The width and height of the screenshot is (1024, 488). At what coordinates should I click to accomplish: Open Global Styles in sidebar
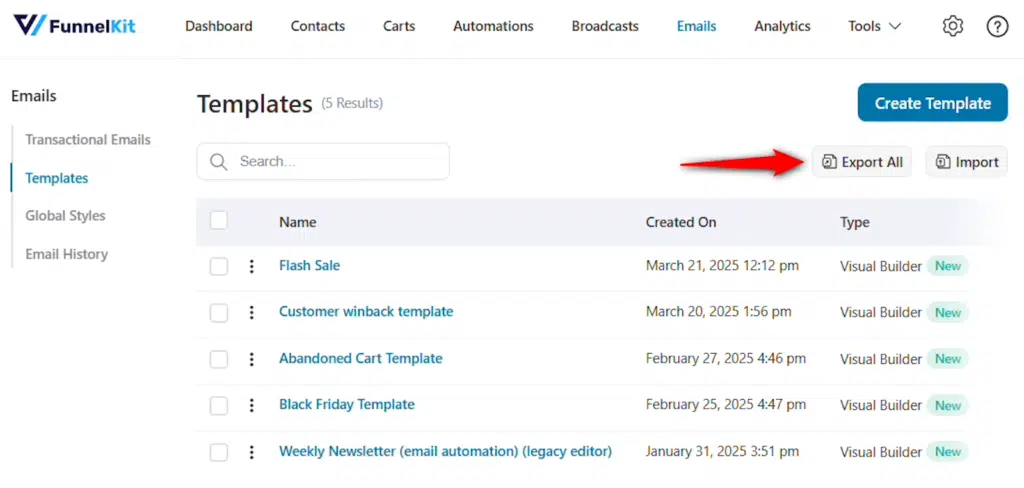[x=65, y=216]
